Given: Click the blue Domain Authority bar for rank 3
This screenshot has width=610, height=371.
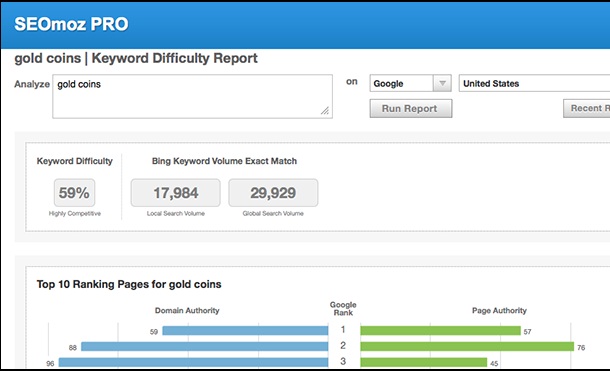Looking at the screenshot, I should pos(193,362).
